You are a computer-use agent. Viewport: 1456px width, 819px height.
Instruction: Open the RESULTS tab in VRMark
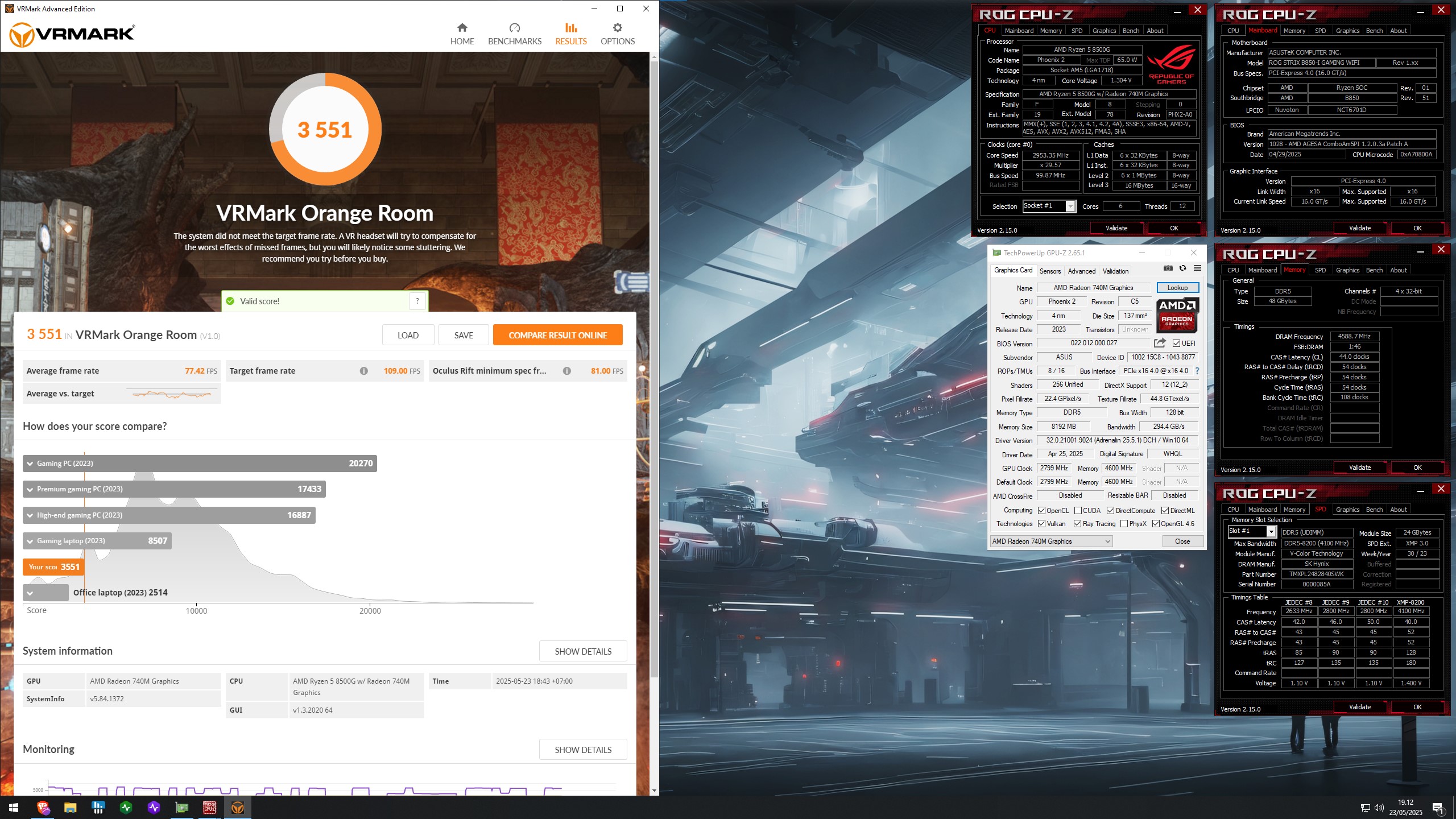[570, 34]
